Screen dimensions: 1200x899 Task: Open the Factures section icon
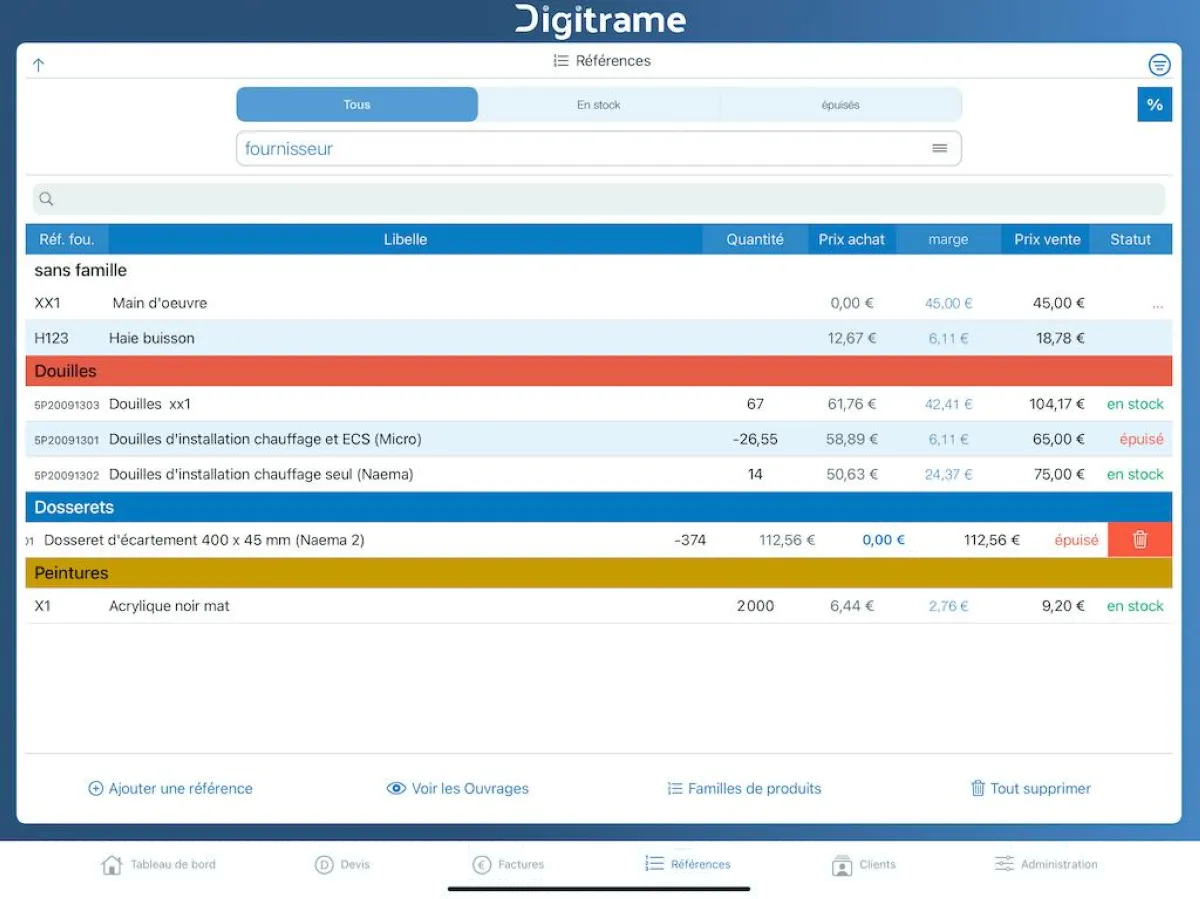coord(482,864)
